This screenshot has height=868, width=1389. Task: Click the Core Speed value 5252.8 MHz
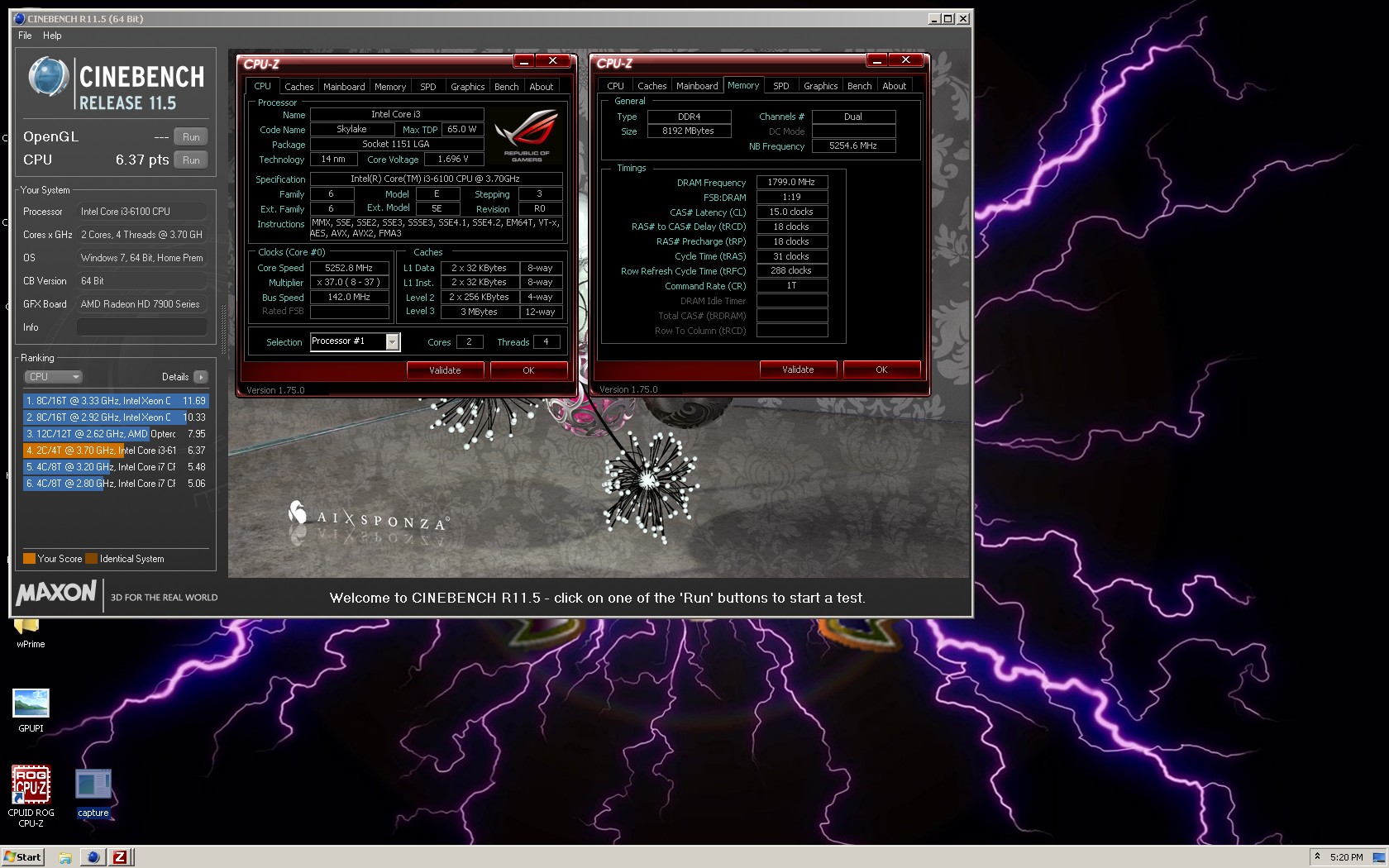pos(349,268)
